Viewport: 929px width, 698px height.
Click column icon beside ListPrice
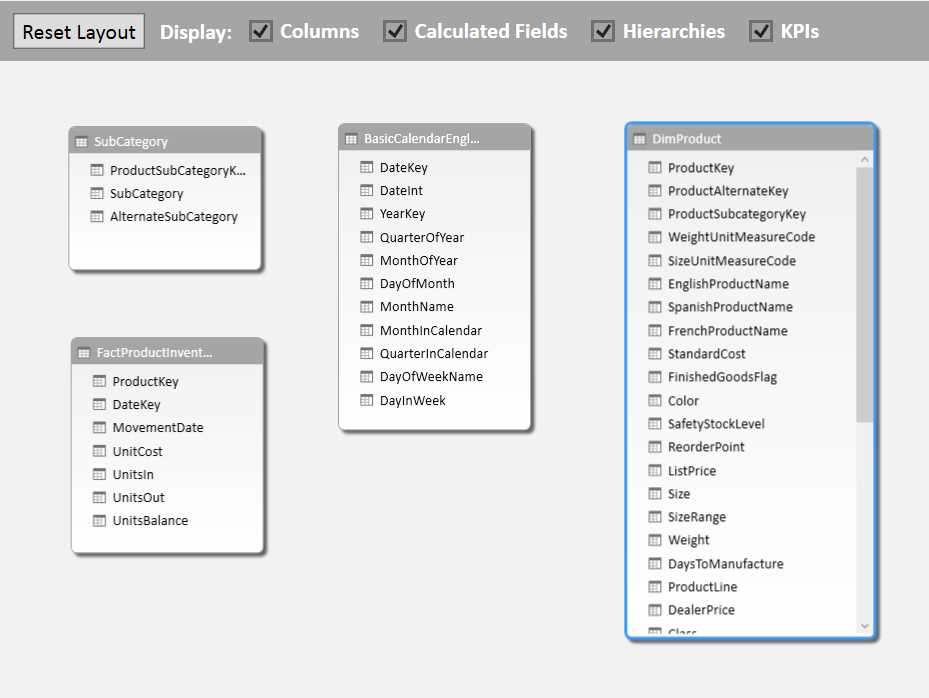[x=655, y=470]
